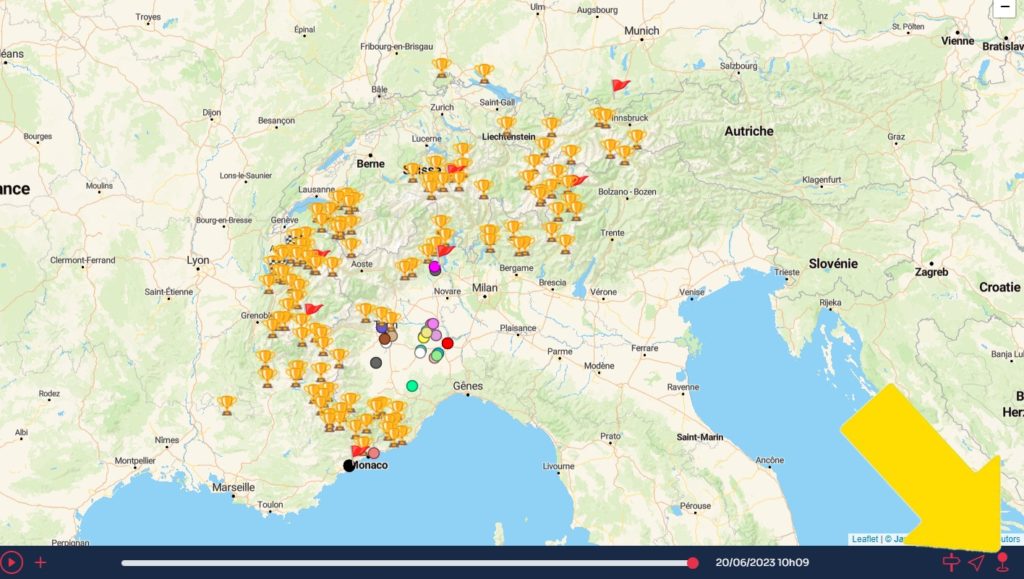Click the signpost icon in the bottom bar
This screenshot has width=1024, height=579.
pos(951,563)
